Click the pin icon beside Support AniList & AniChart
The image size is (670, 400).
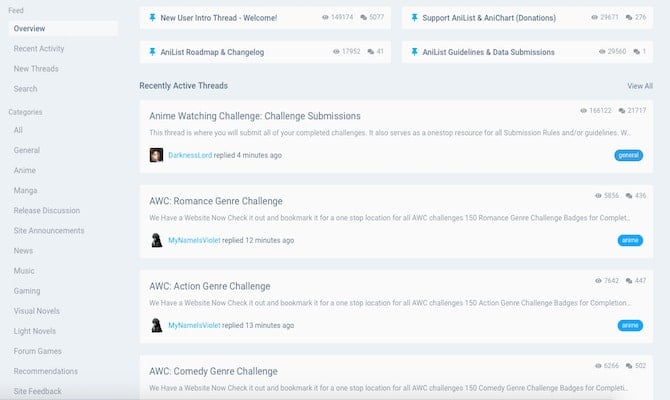(414, 18)
